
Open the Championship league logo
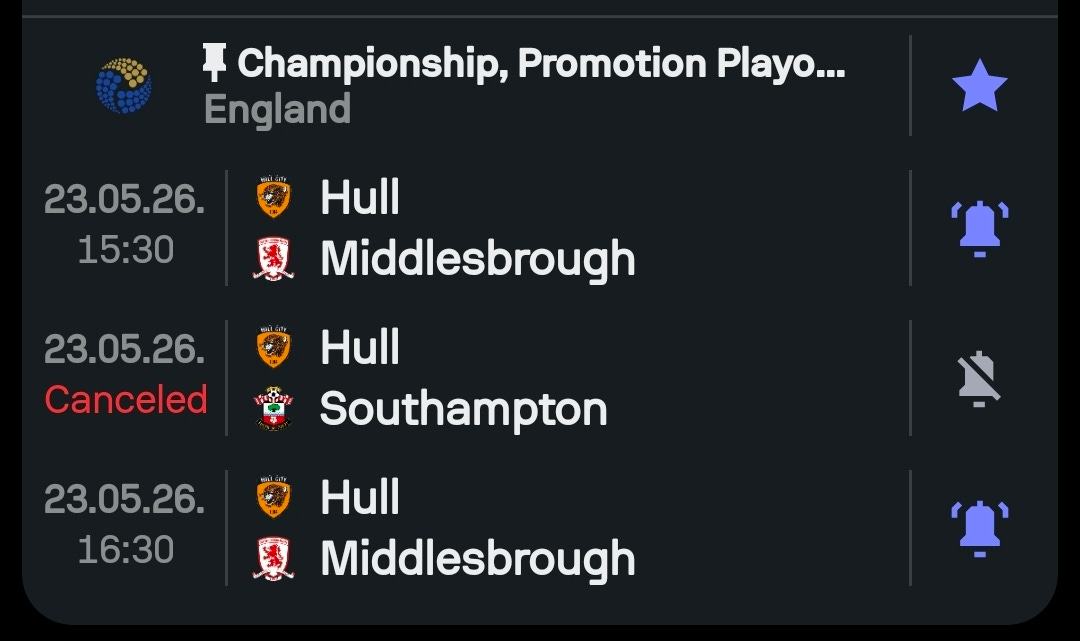[x=124, y=85]
